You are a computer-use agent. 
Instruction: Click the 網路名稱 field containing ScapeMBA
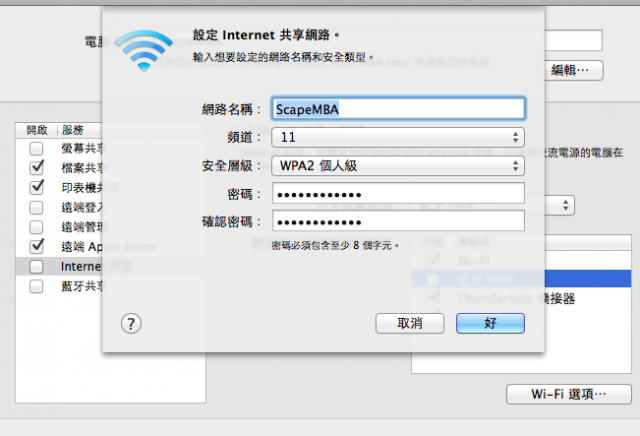point(398,109)
